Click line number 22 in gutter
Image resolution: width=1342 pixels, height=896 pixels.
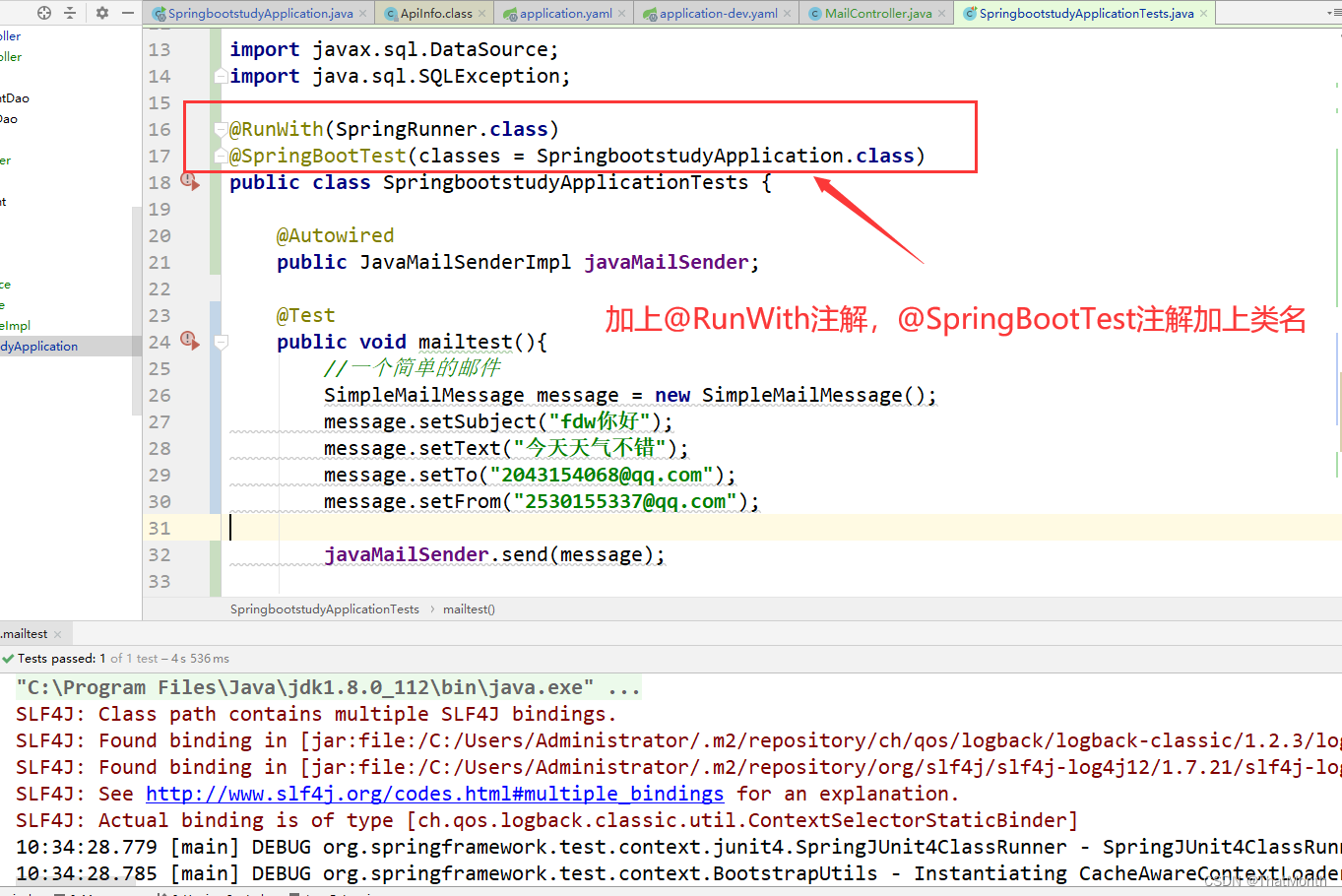point(160,288)
